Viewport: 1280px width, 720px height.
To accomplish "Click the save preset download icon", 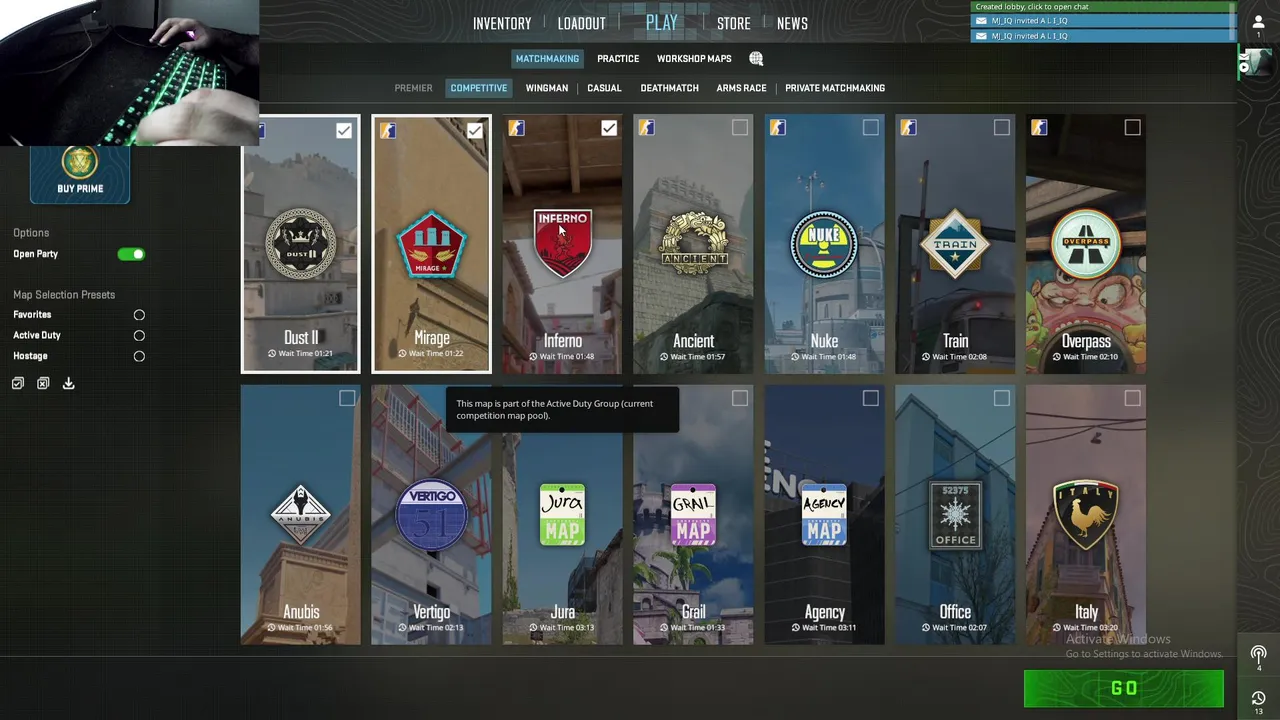I will (x=68, y=384).
